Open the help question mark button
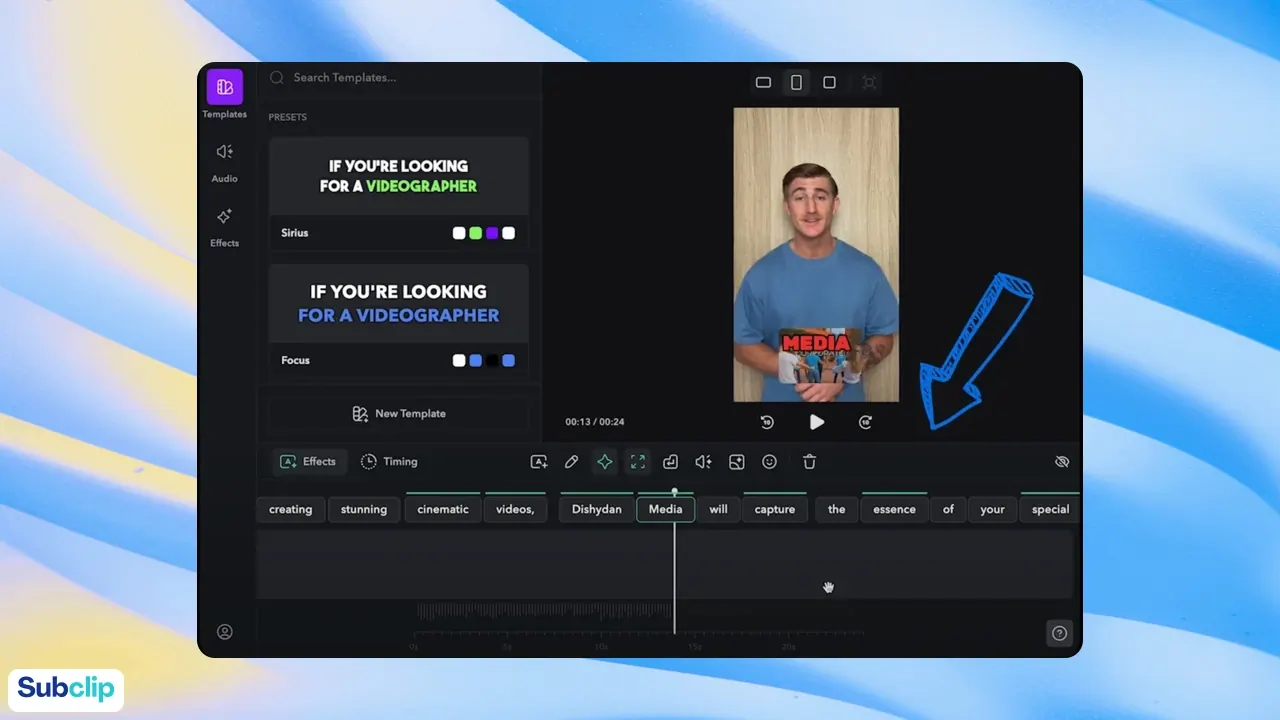Screen dimensions: 1280x720 pos(1059,632)
